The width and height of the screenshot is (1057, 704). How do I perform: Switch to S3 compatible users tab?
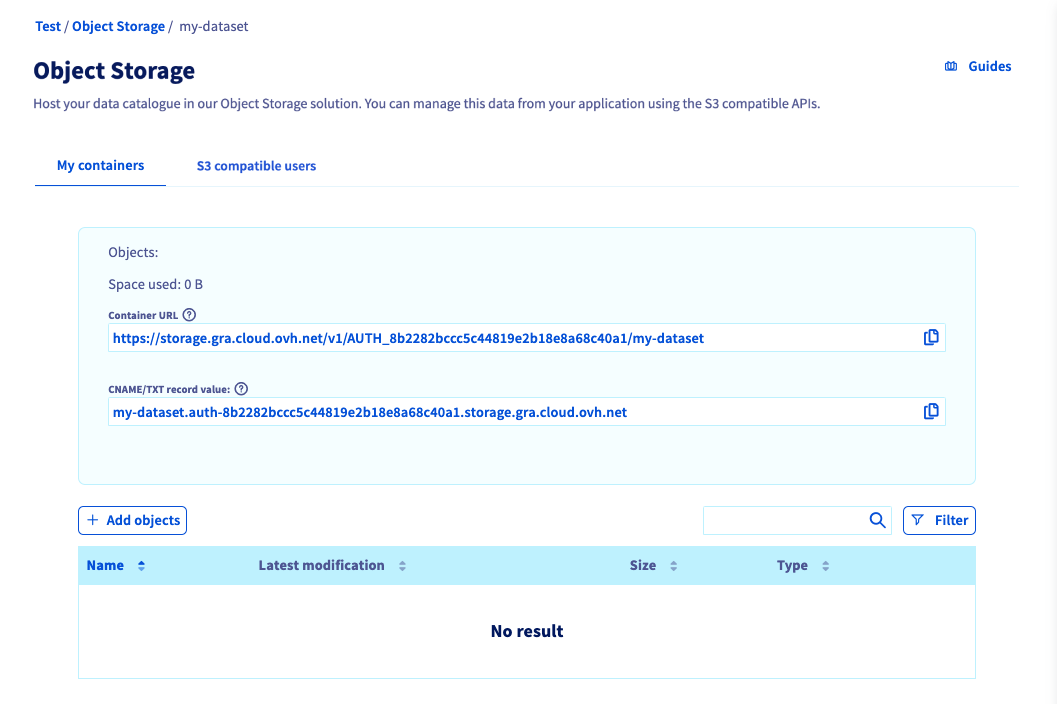(256, 166)
